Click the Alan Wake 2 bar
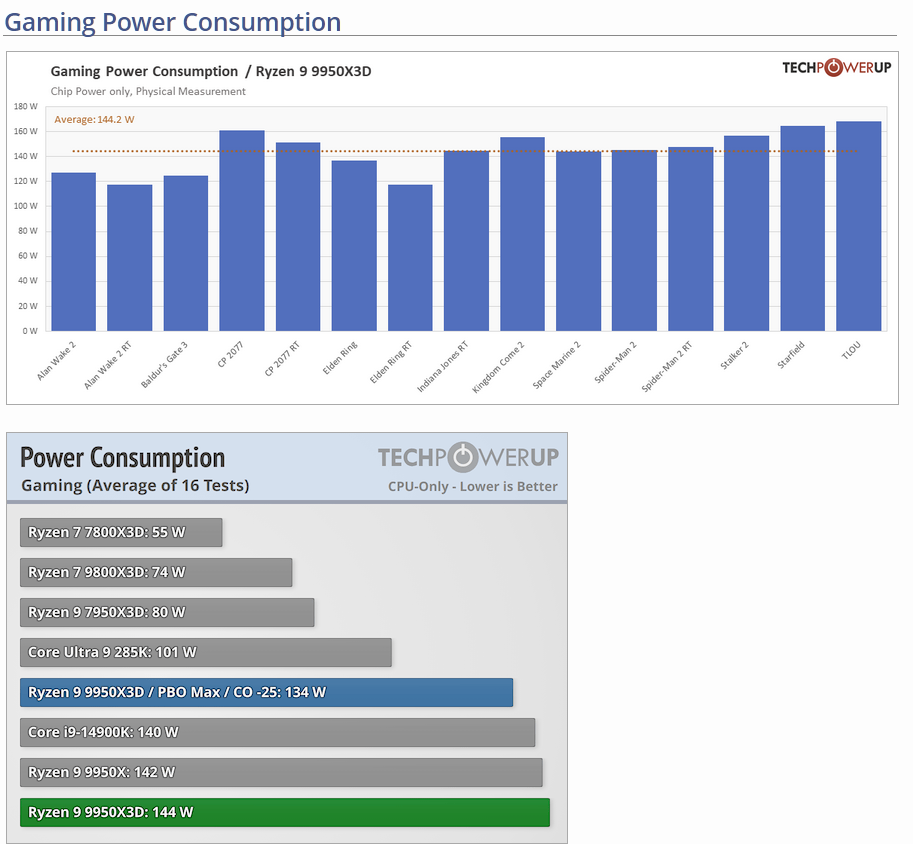This screenshot has height=844, width=913. pyautogui.click(x=74, y=252)
